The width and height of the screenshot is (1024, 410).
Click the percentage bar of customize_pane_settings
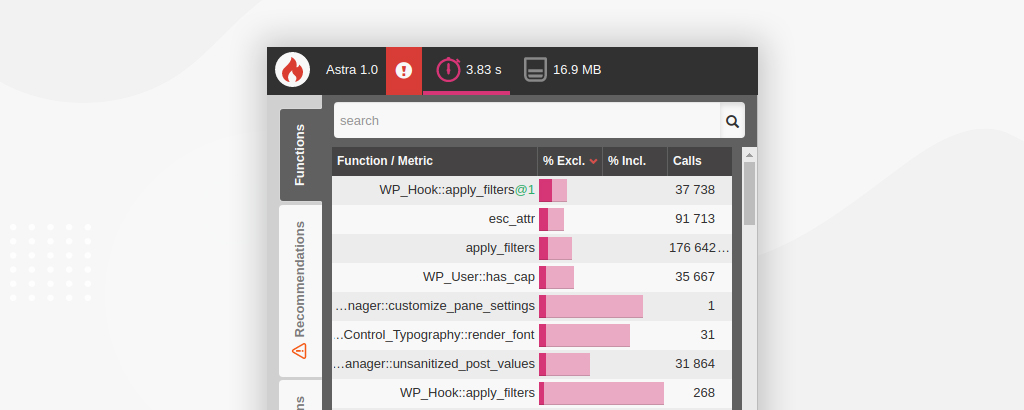pos(591,306)
